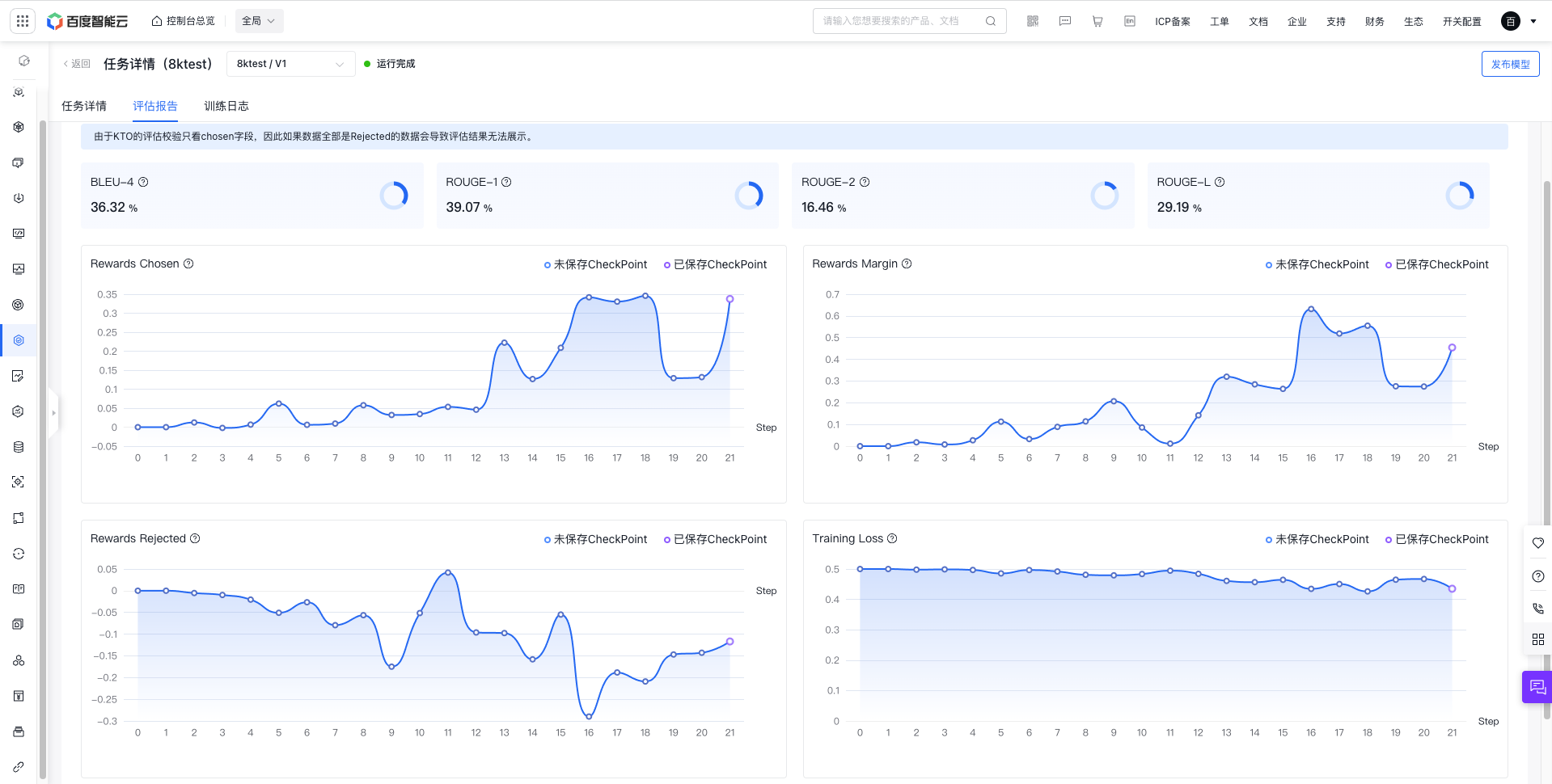
Task: Click the open book sidebar icon
Action: [x=19, y=589]
